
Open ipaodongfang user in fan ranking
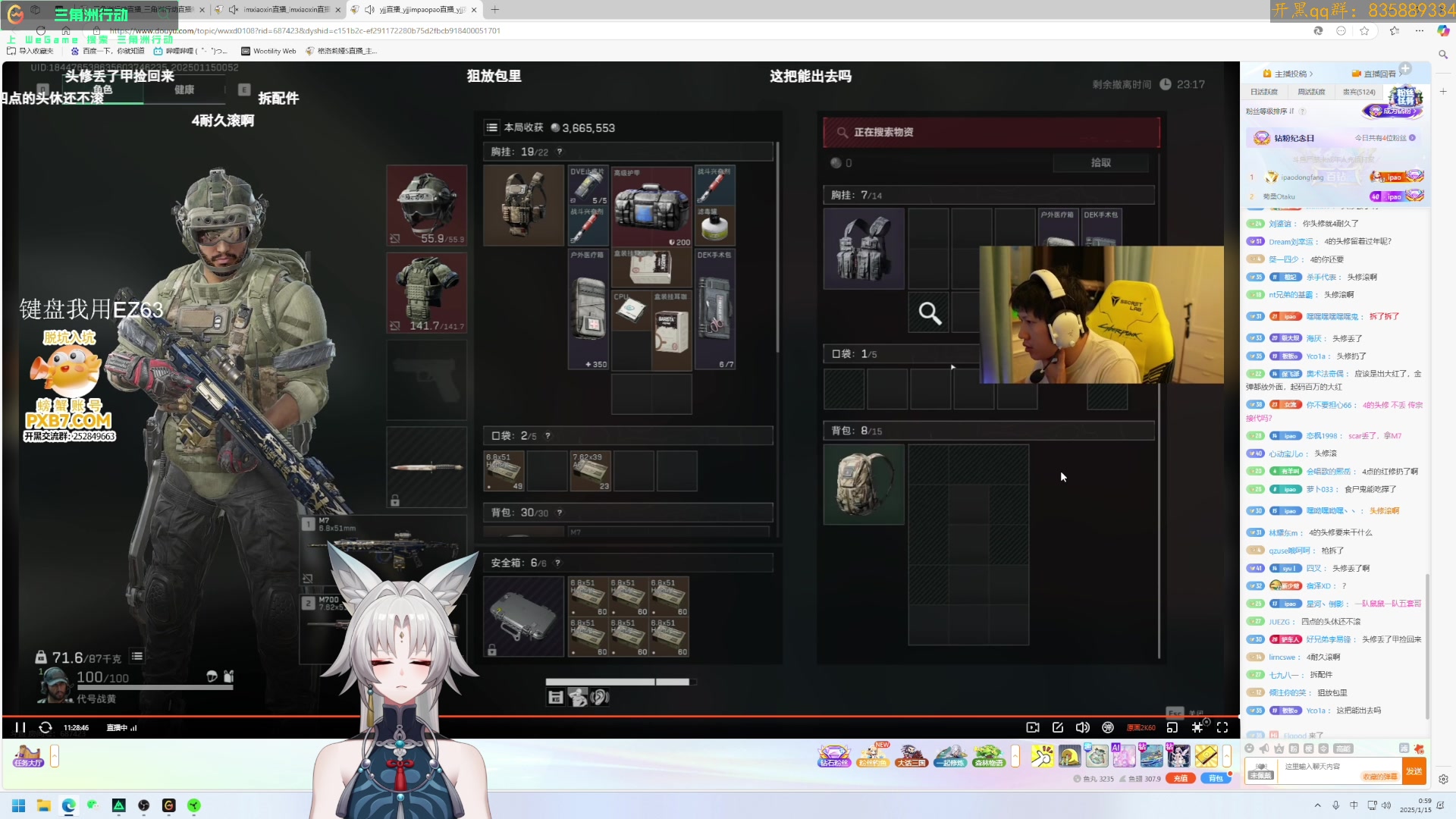[1302, 177]
